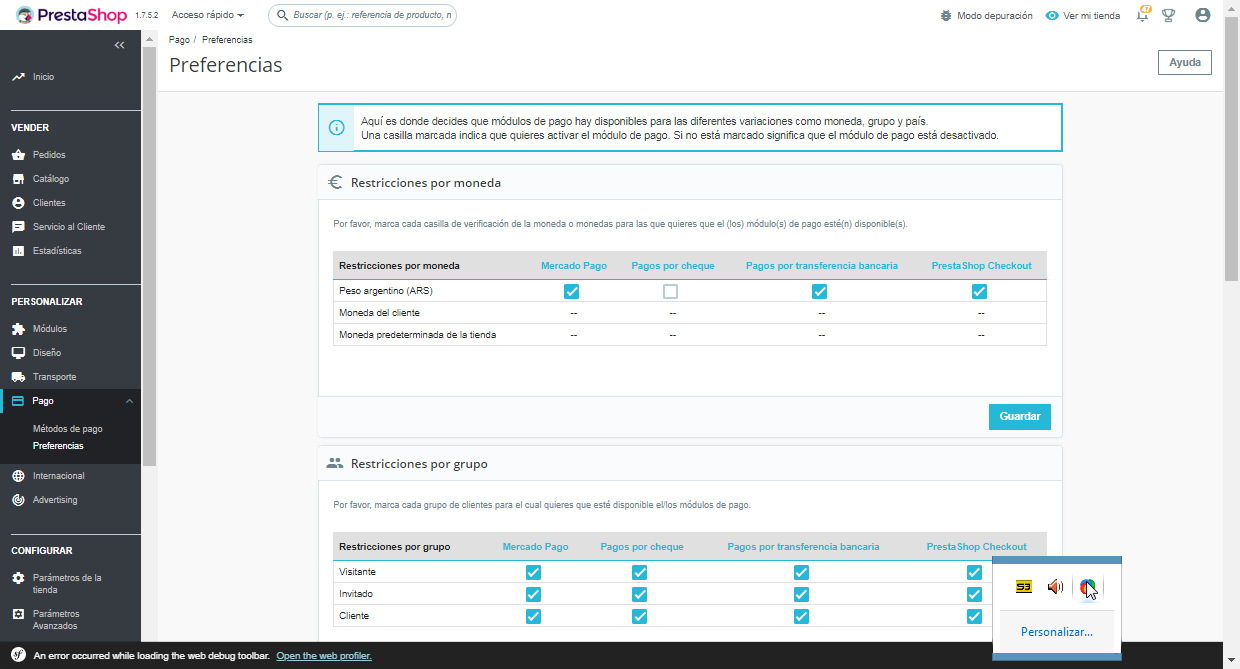Collapse the Pago menu chevron
Image resolution: width=1240 pixels, height=669 pixels.
129,401
